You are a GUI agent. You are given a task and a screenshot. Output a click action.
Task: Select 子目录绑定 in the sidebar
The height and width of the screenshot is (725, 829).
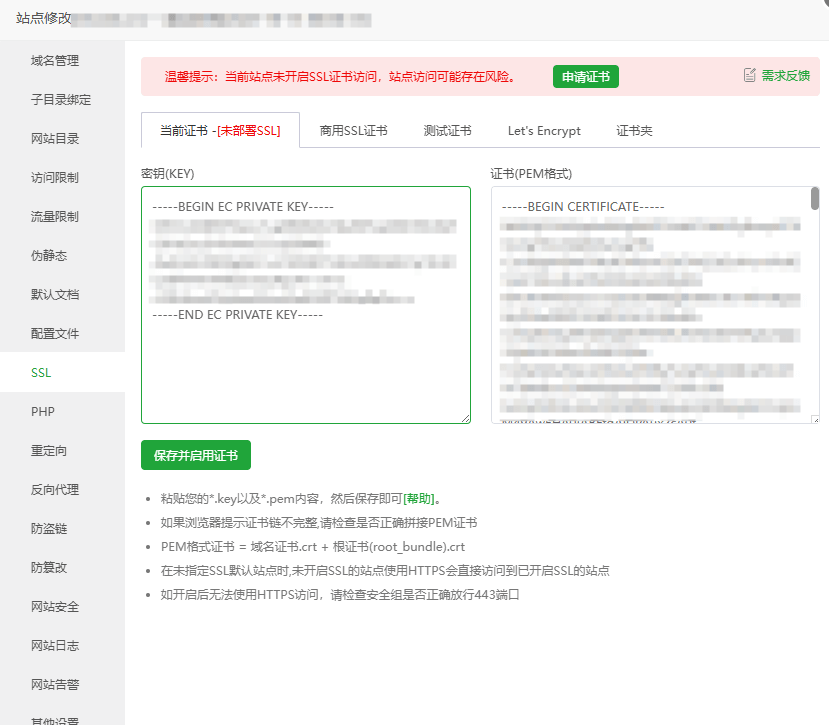pos(61,100)
